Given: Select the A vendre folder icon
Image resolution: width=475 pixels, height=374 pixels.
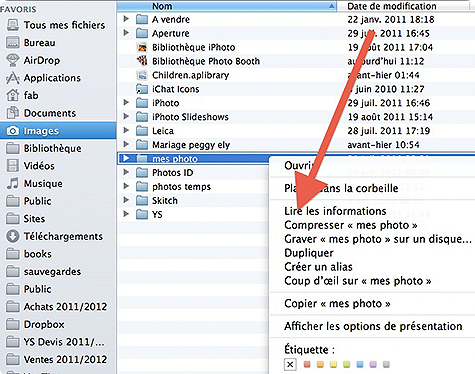Looking at the screenshot, I should pos(142,19).
